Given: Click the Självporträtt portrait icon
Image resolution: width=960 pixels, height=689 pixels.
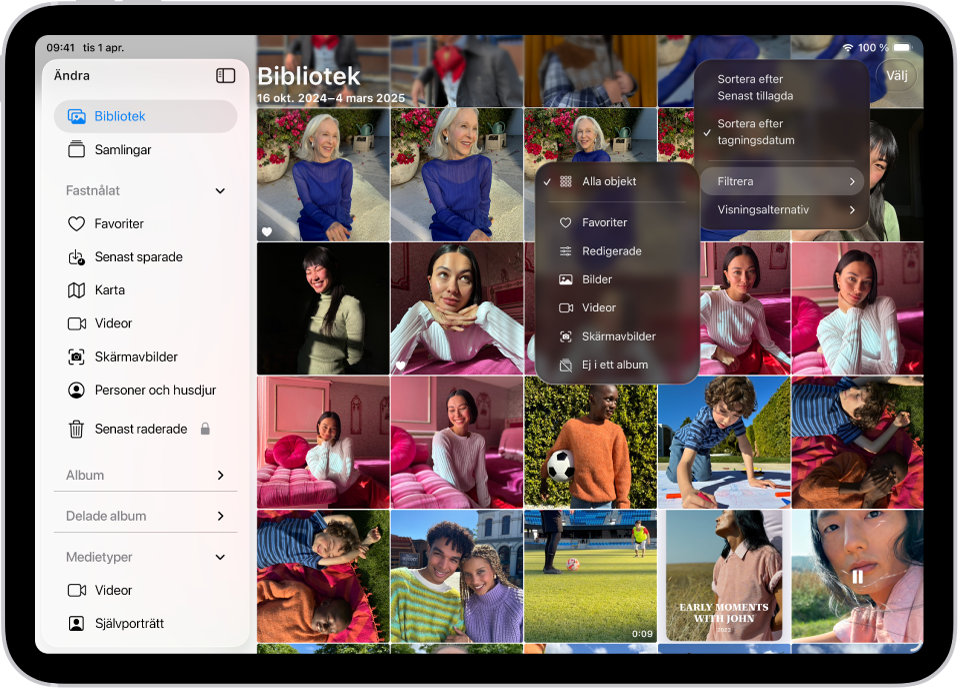Looking at the screenshot, I should (x=77, y=623).
